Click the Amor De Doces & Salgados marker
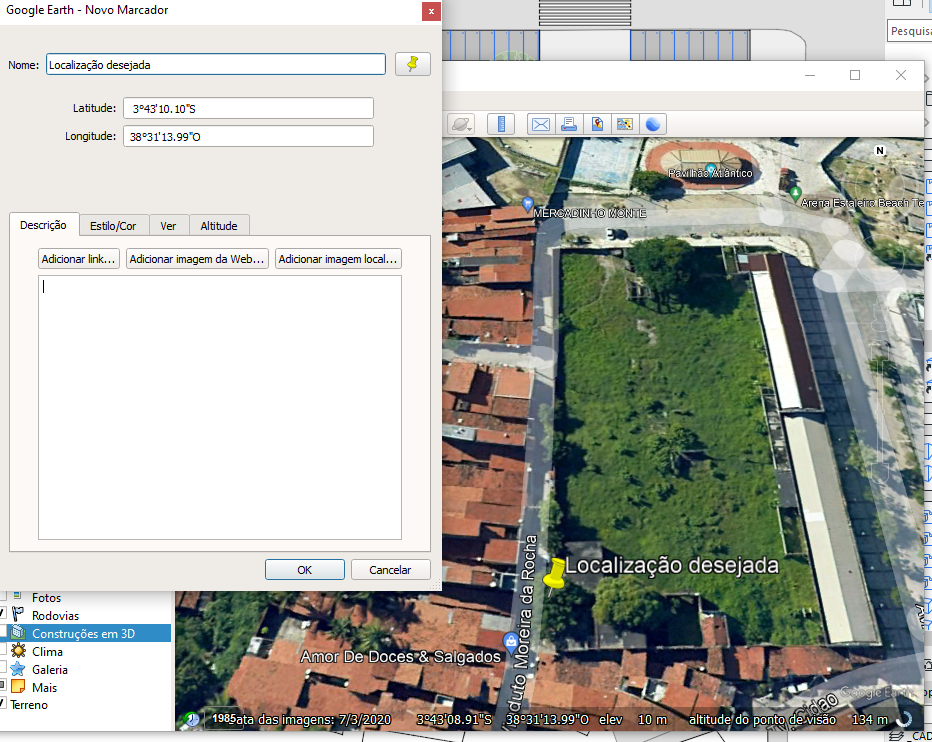 click(x=511, y=642)
